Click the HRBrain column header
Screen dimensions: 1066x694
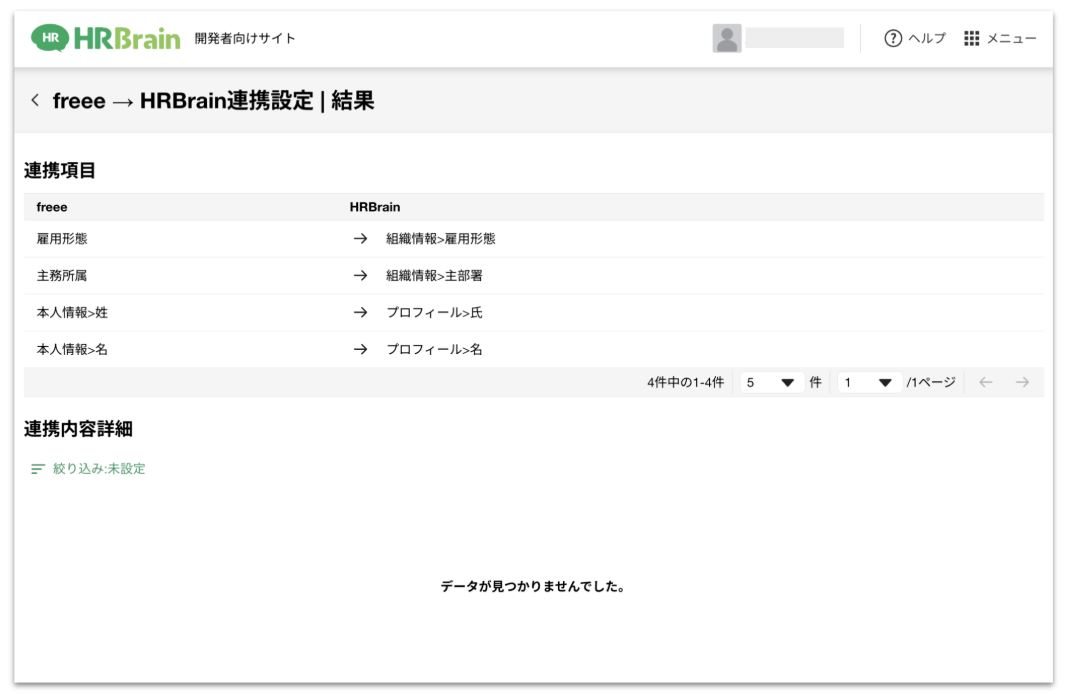(374, 207)
